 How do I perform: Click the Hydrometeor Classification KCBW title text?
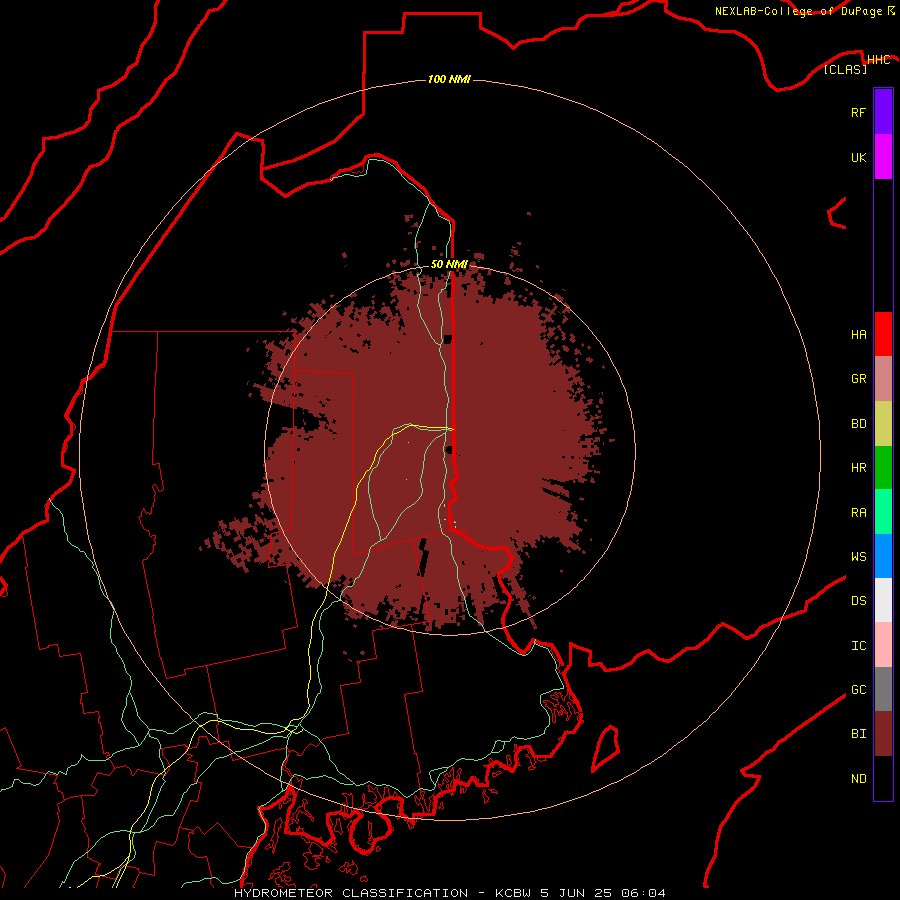[449, 893]
